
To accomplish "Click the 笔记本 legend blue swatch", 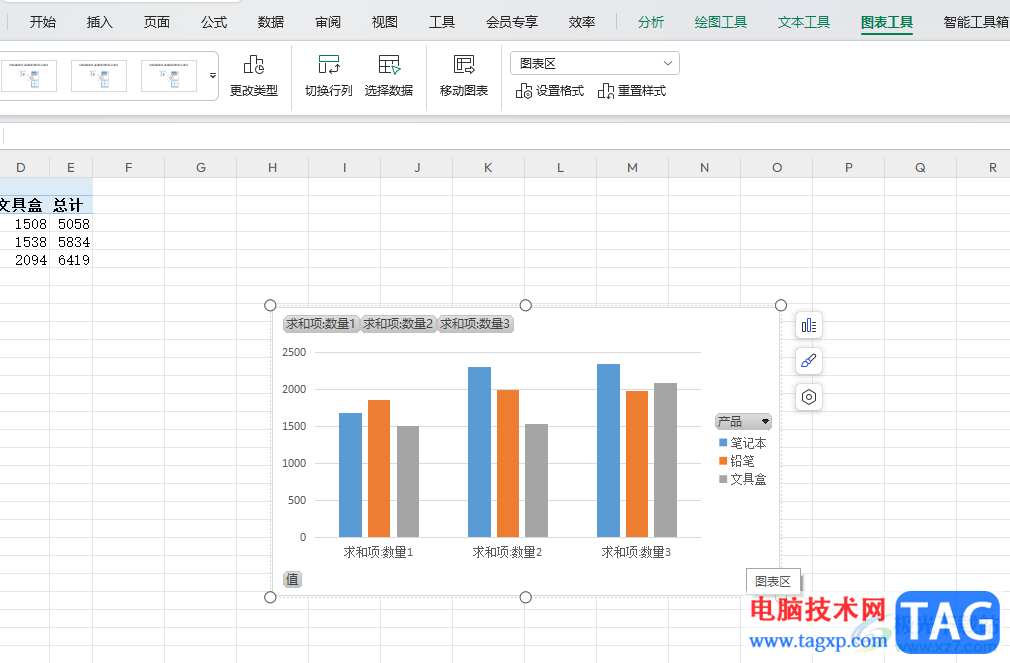I will [x=723, y=443].
